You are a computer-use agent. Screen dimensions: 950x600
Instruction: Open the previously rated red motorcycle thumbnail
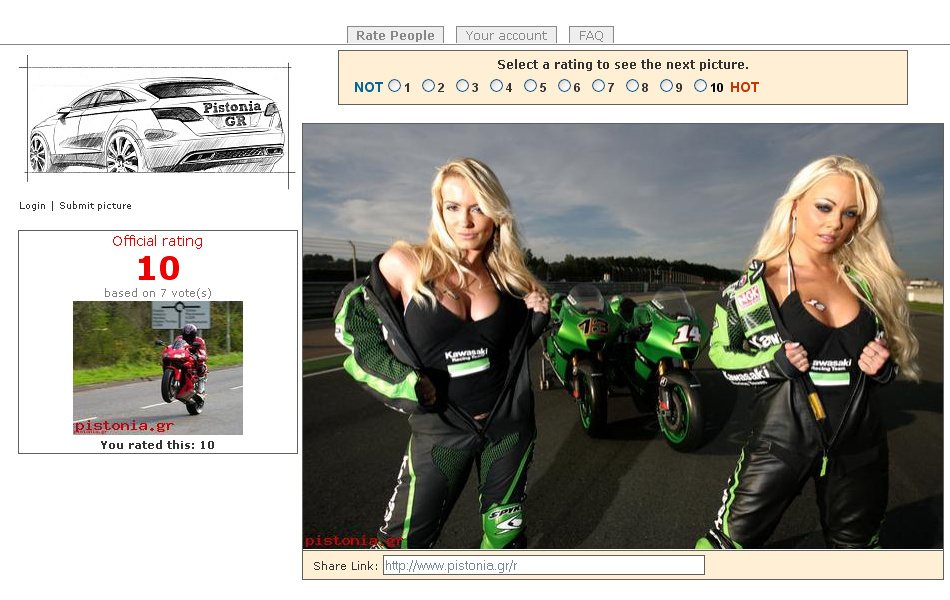[x=158, y=367]
